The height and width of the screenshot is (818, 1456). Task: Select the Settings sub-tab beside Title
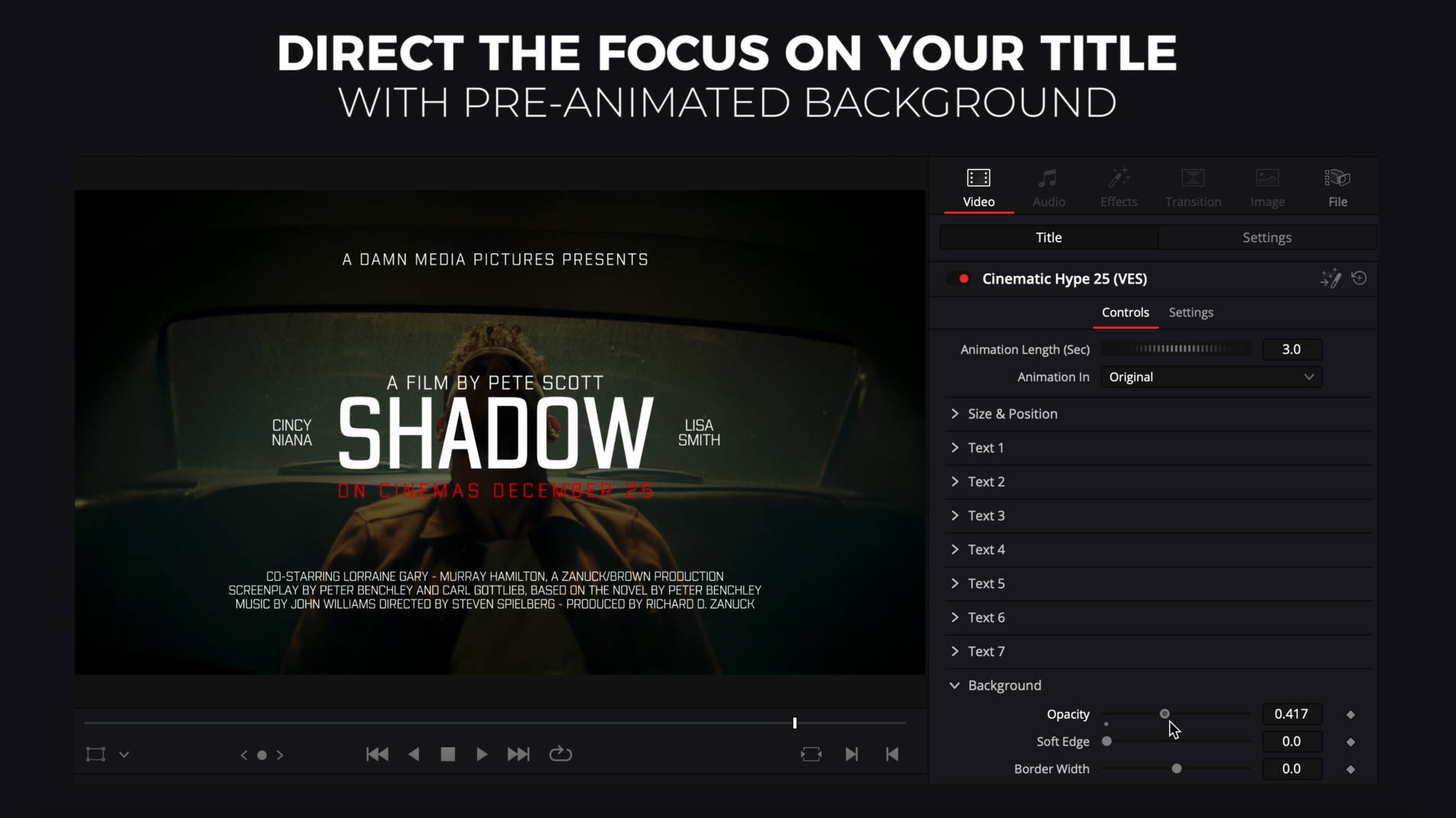tap(1267, 238)
